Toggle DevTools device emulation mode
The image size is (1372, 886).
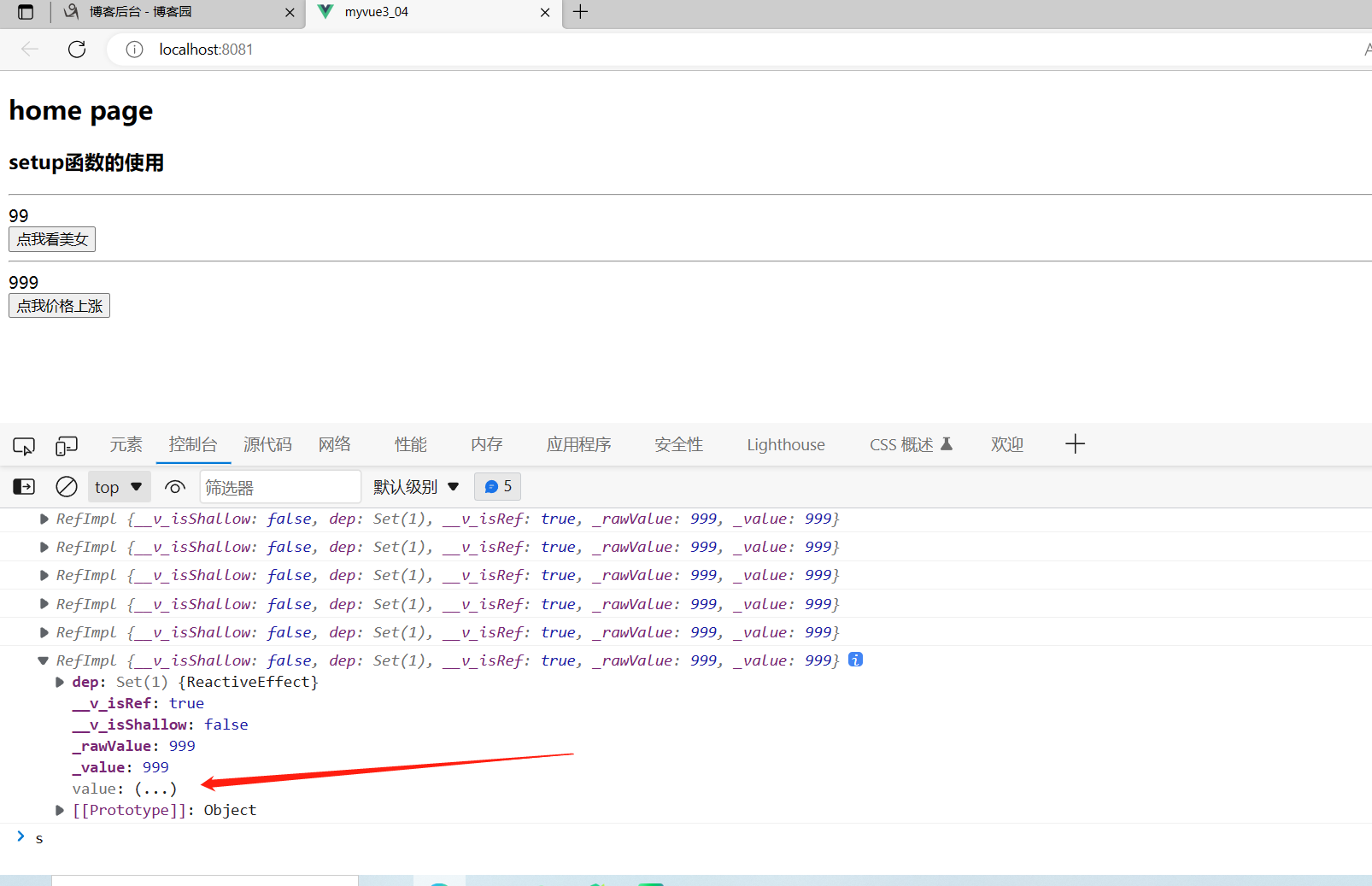tap(67, 445)
